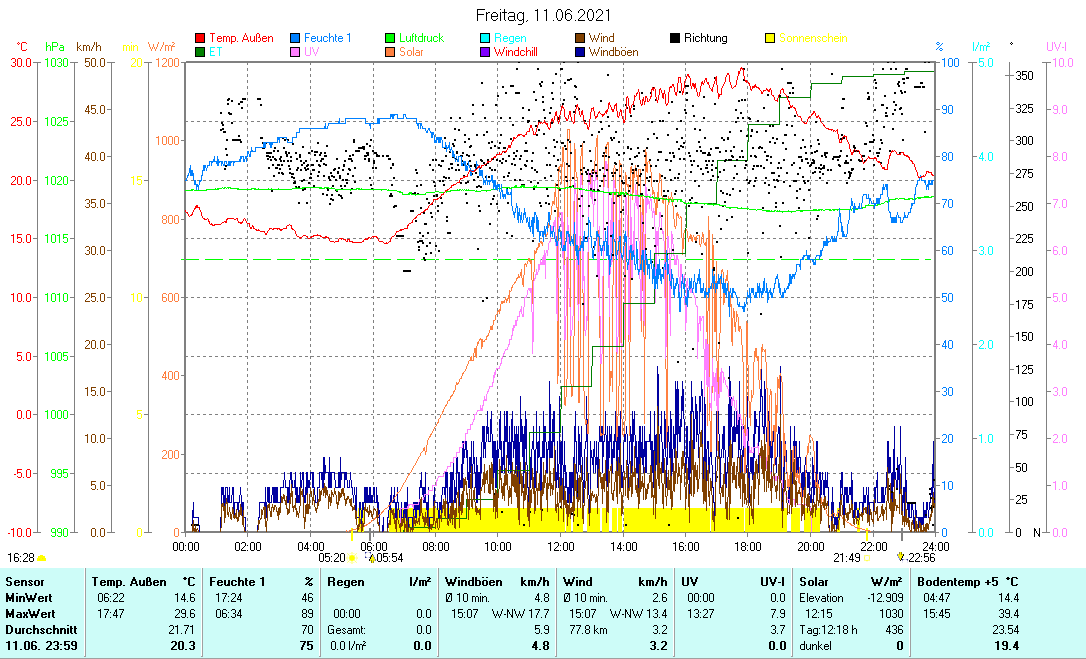Click the MaxWert row label
Viewport: 1086px width, 659px height.
tap(29, 613)
